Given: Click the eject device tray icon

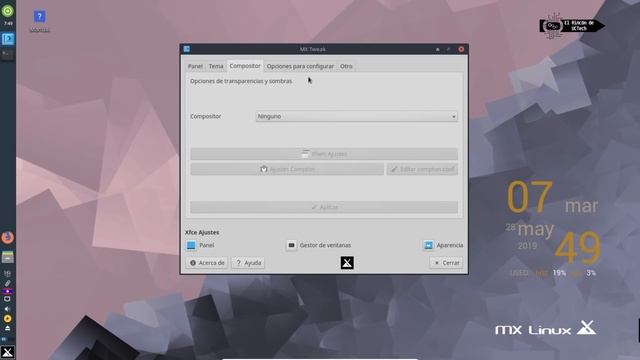Looking at the screenshot, I should coord(7,328).
